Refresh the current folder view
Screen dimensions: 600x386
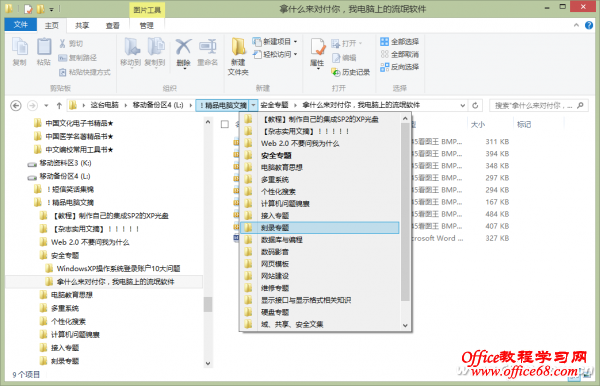point(475,105)
